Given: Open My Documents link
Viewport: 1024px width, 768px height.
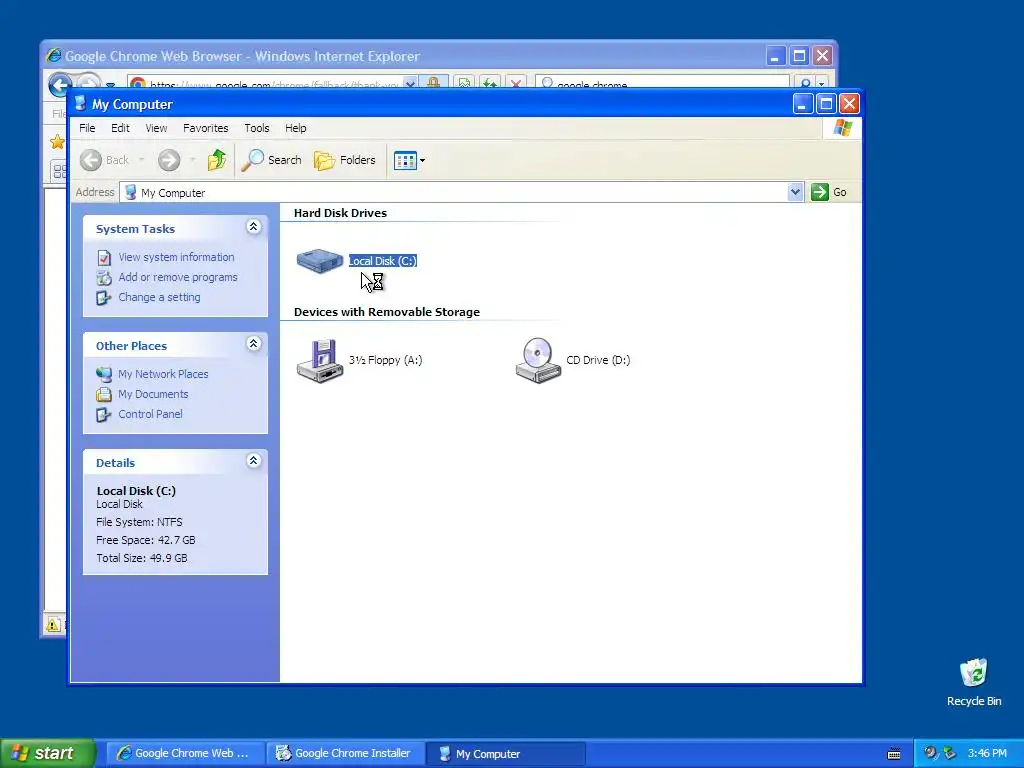Looking at the screenshot, I should click(x=153, y=394).
